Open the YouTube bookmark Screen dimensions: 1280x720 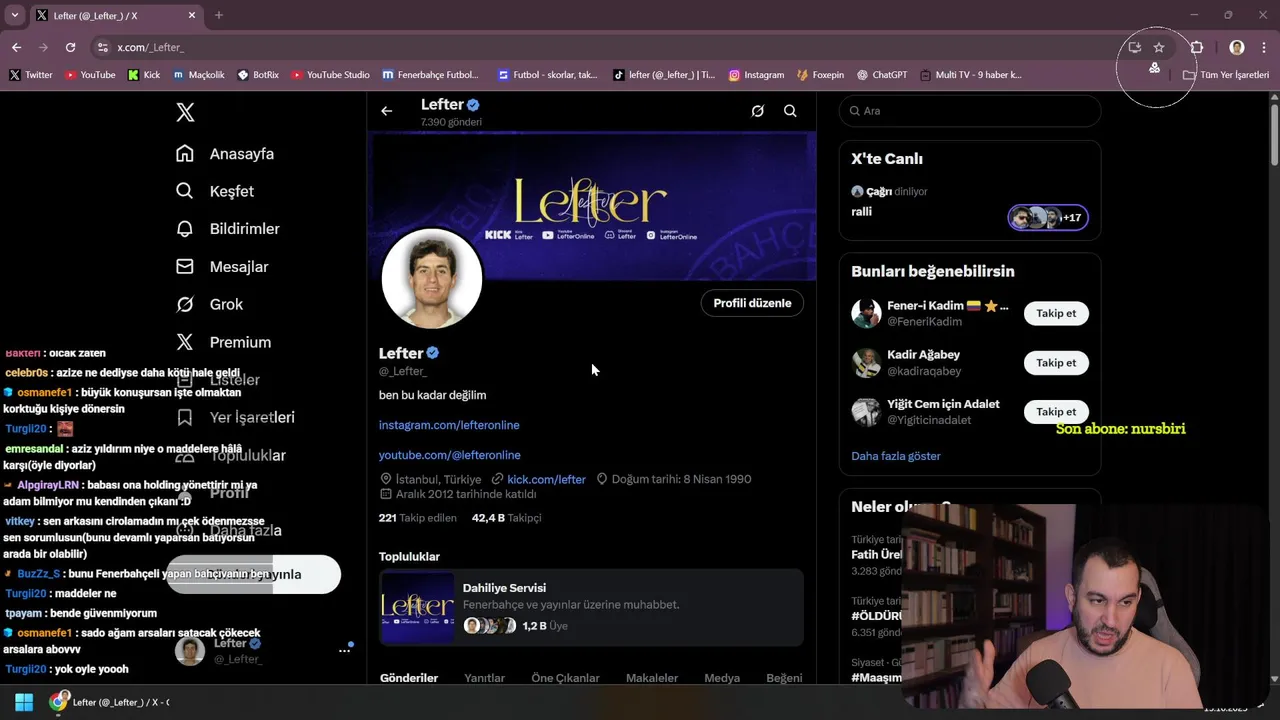[90, 75]
